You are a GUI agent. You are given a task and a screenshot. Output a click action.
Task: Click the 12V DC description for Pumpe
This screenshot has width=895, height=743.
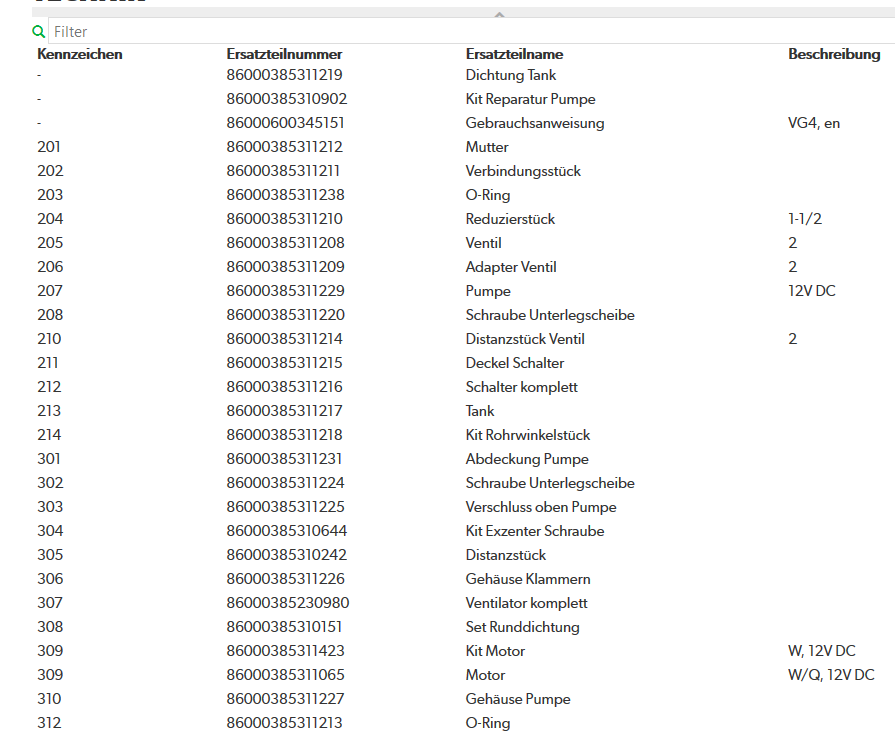(812, 290)
